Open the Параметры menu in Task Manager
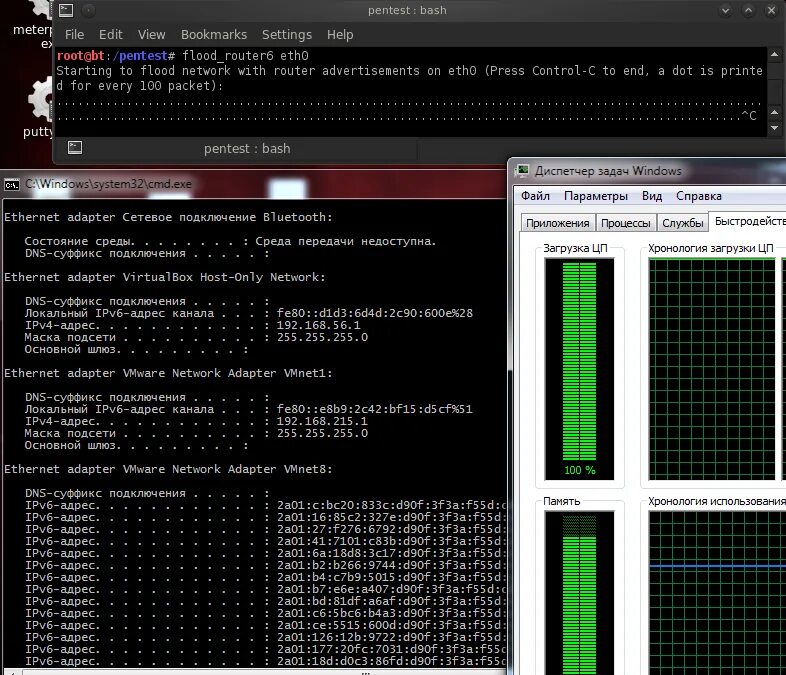Viewport: 786px width, 675px height. (596, 196)
